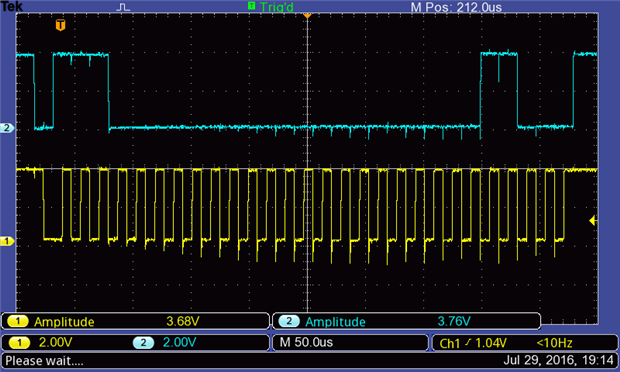Click the cyan 2.00V vertical scale readout
The image size is (620, 372).
[x=180, y=342]
